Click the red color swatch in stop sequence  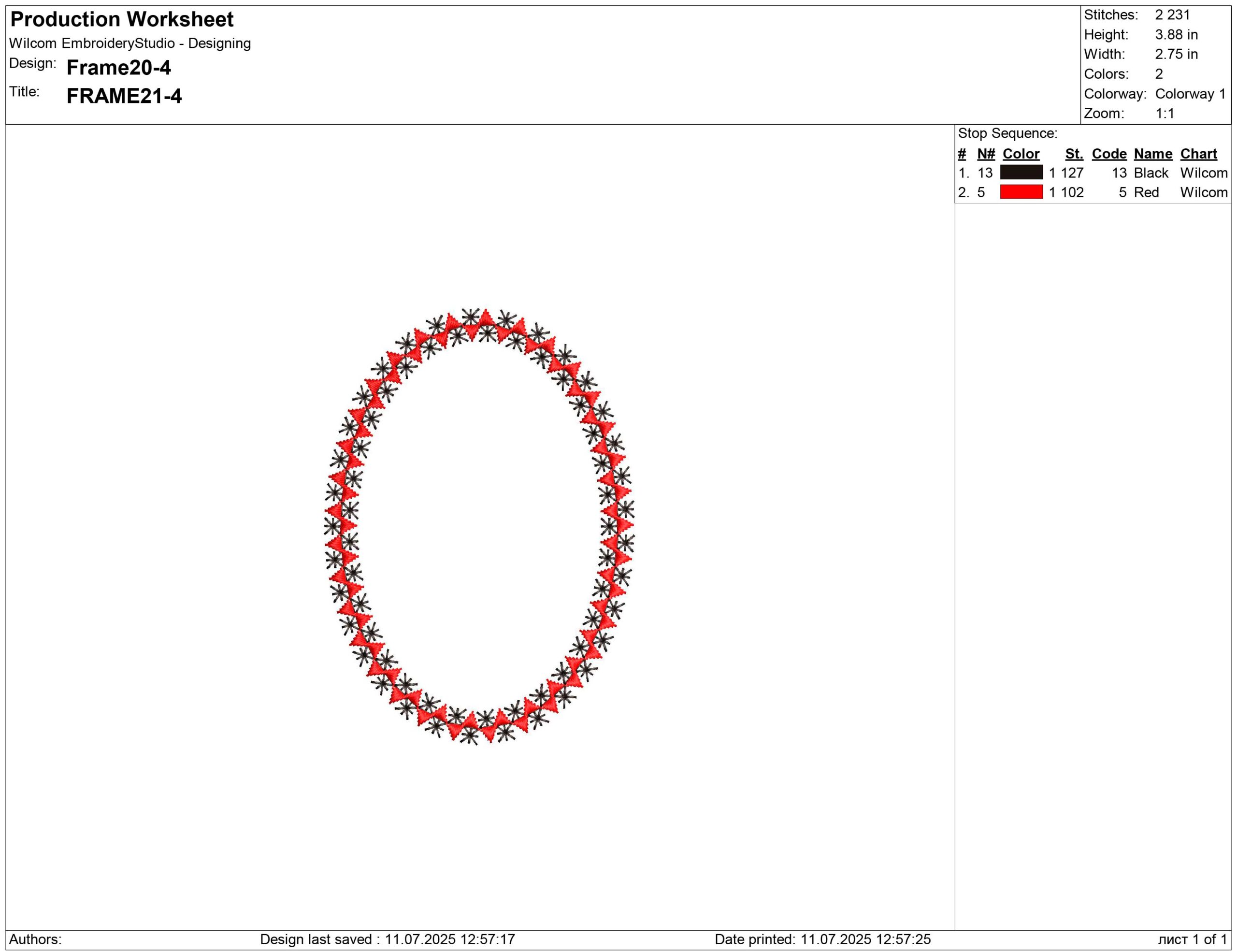coord(1021,192)
